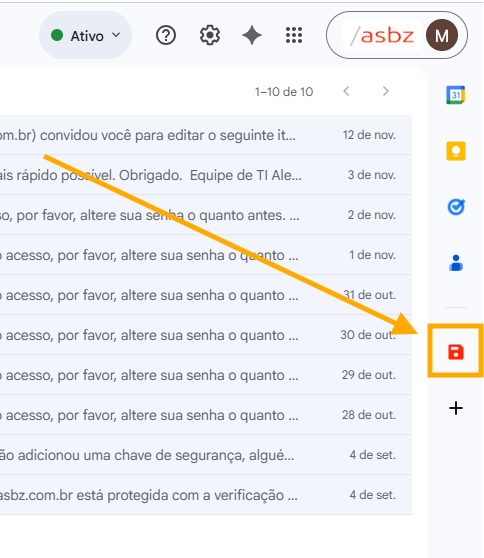484x558 pixels.
Task: Click the 1–10 de 10 counter
Action: coord(284,92)
